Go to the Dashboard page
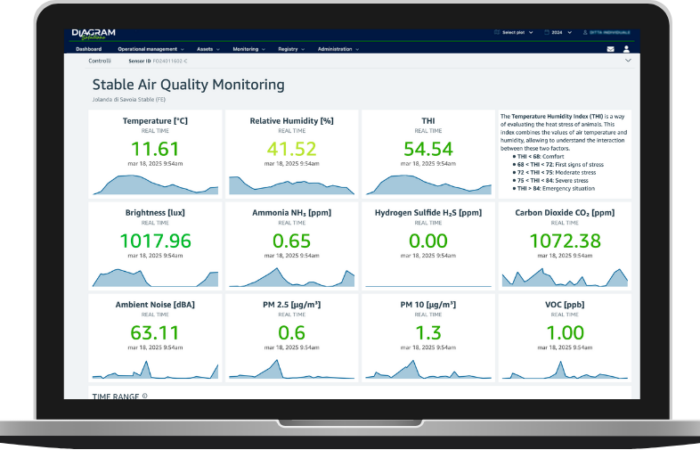The image size is (700, 450). coord(89,49)
